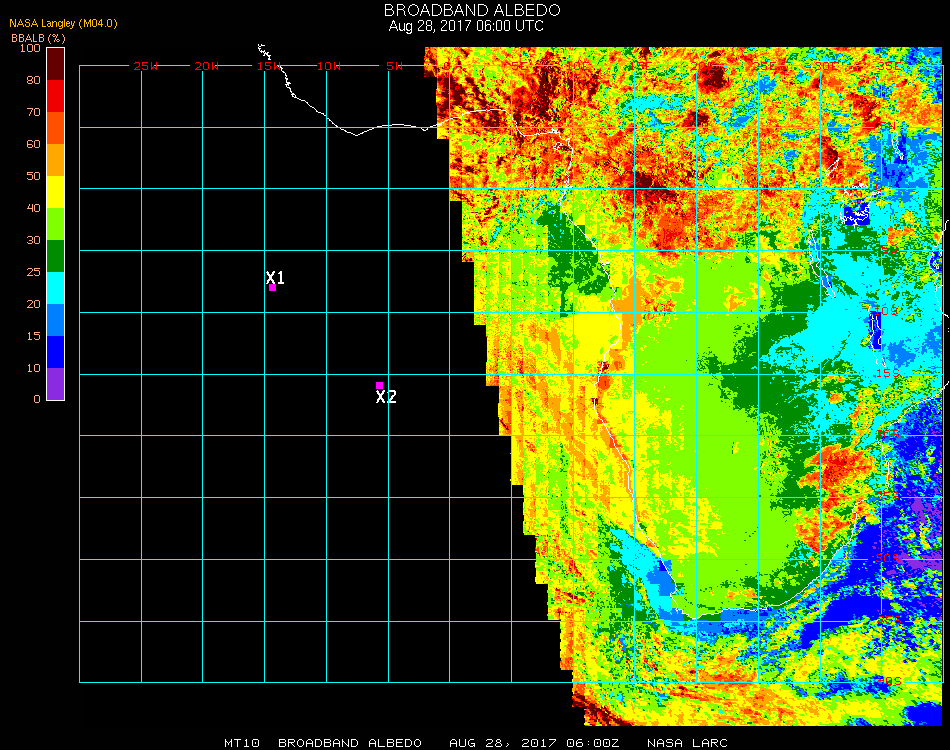Click the 'NASA LARC' footer text
Screen dimensions: 950x750
pos(687,743)
